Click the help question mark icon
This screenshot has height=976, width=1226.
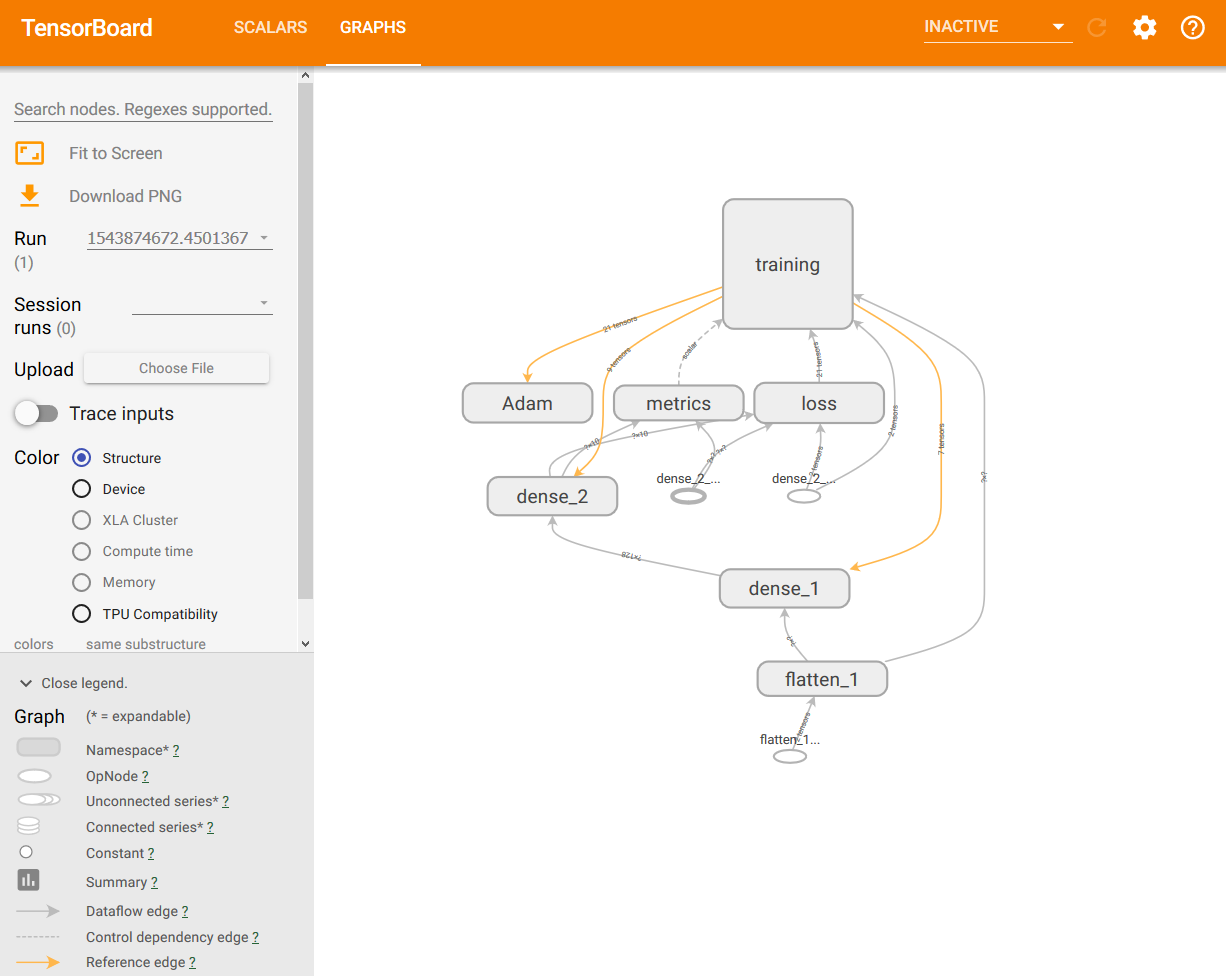tap(1192, 28)
